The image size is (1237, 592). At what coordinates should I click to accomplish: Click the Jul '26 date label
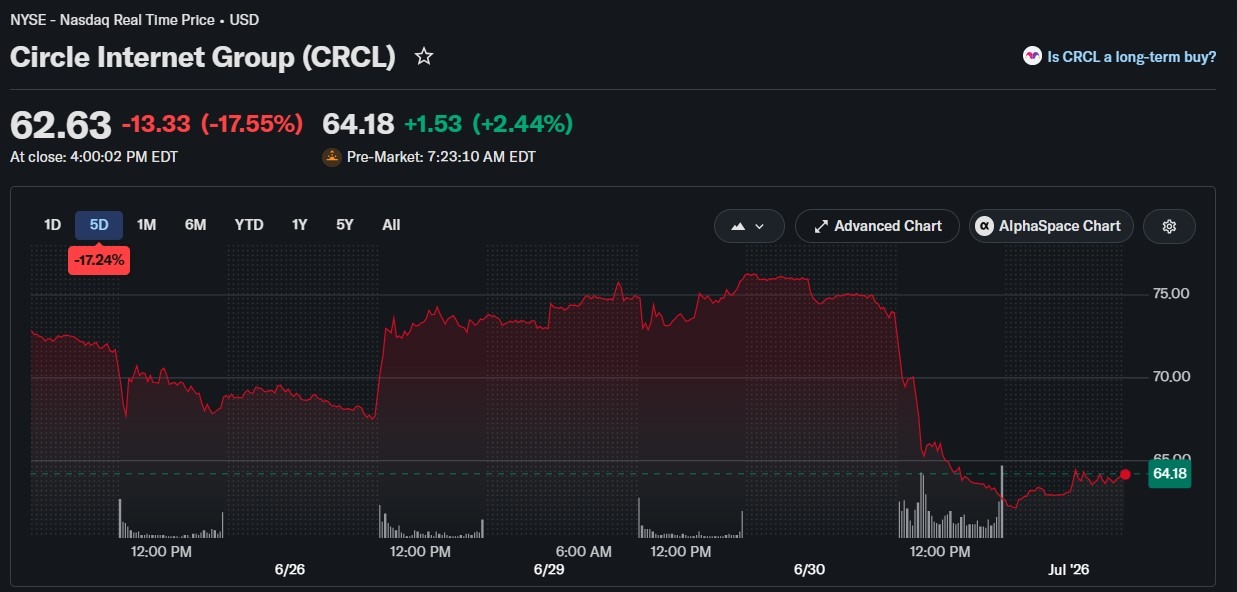(x=1069, y=569)
